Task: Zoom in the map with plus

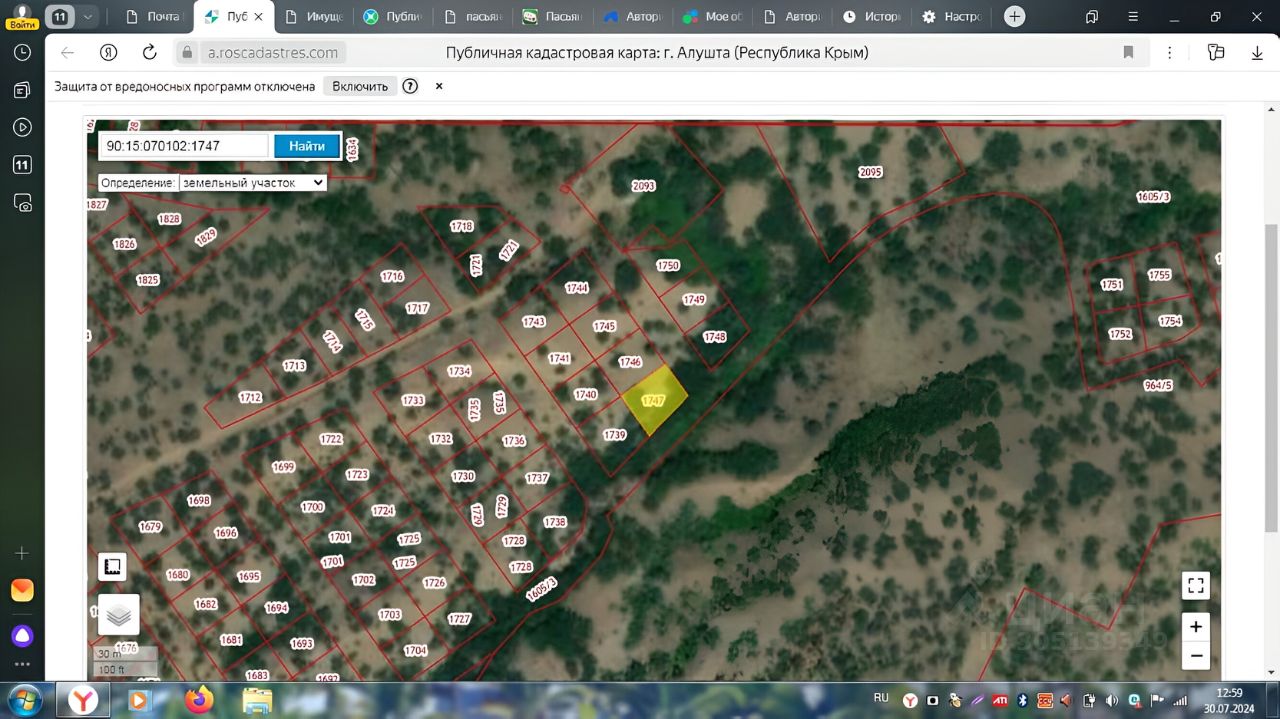Action: click(1196, 627)
